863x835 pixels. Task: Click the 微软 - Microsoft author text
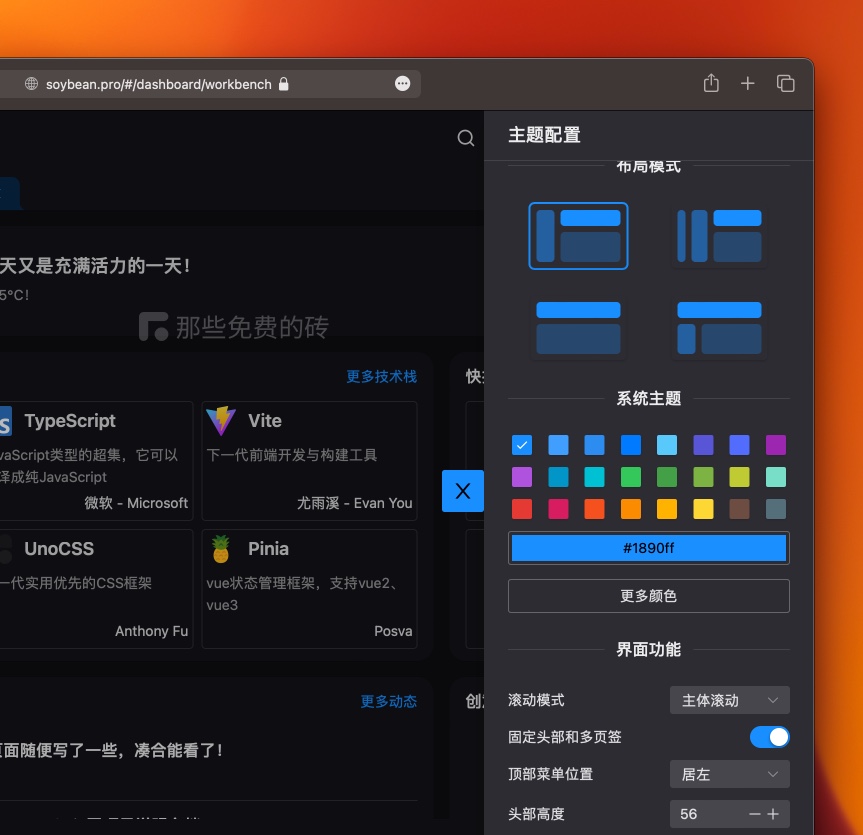click(x=136, y=503)
